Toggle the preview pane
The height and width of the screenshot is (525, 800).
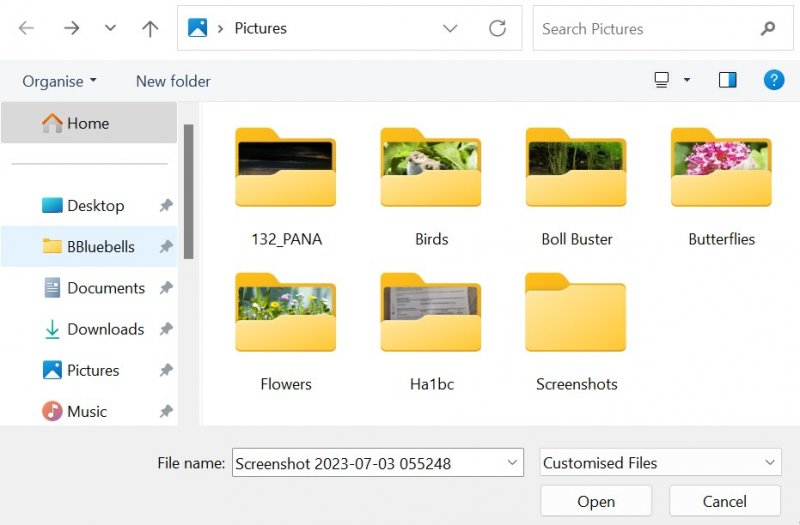click(727, 80)
